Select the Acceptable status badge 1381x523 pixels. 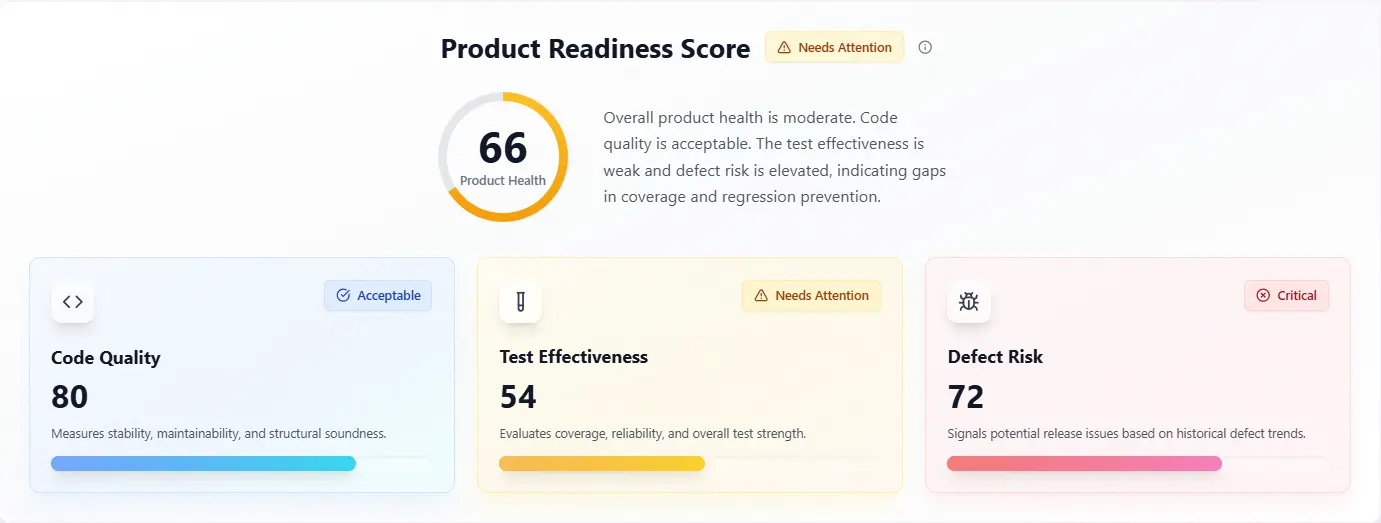378,295
